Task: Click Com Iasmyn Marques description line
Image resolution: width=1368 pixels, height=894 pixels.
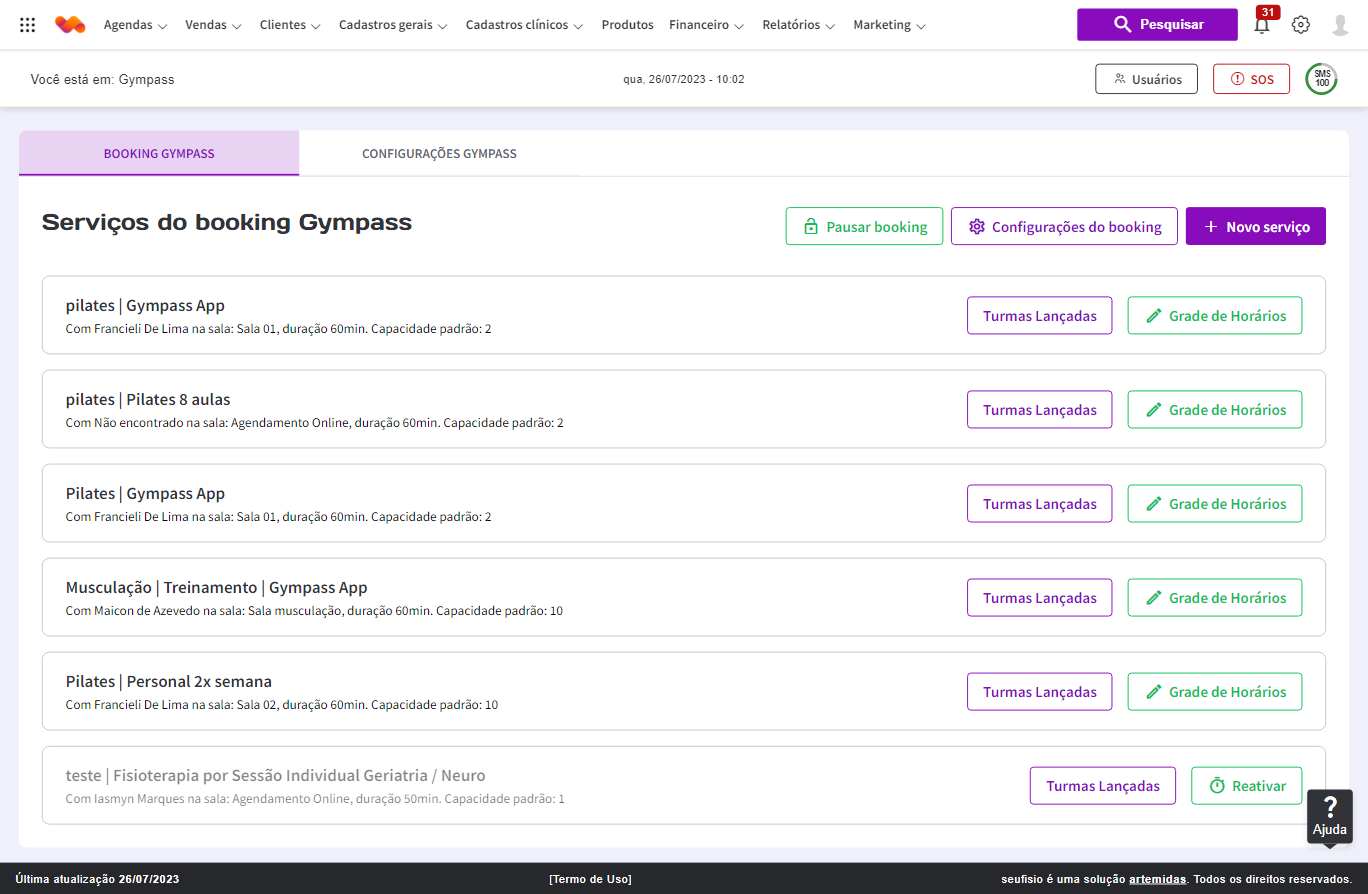Action: 315,799
